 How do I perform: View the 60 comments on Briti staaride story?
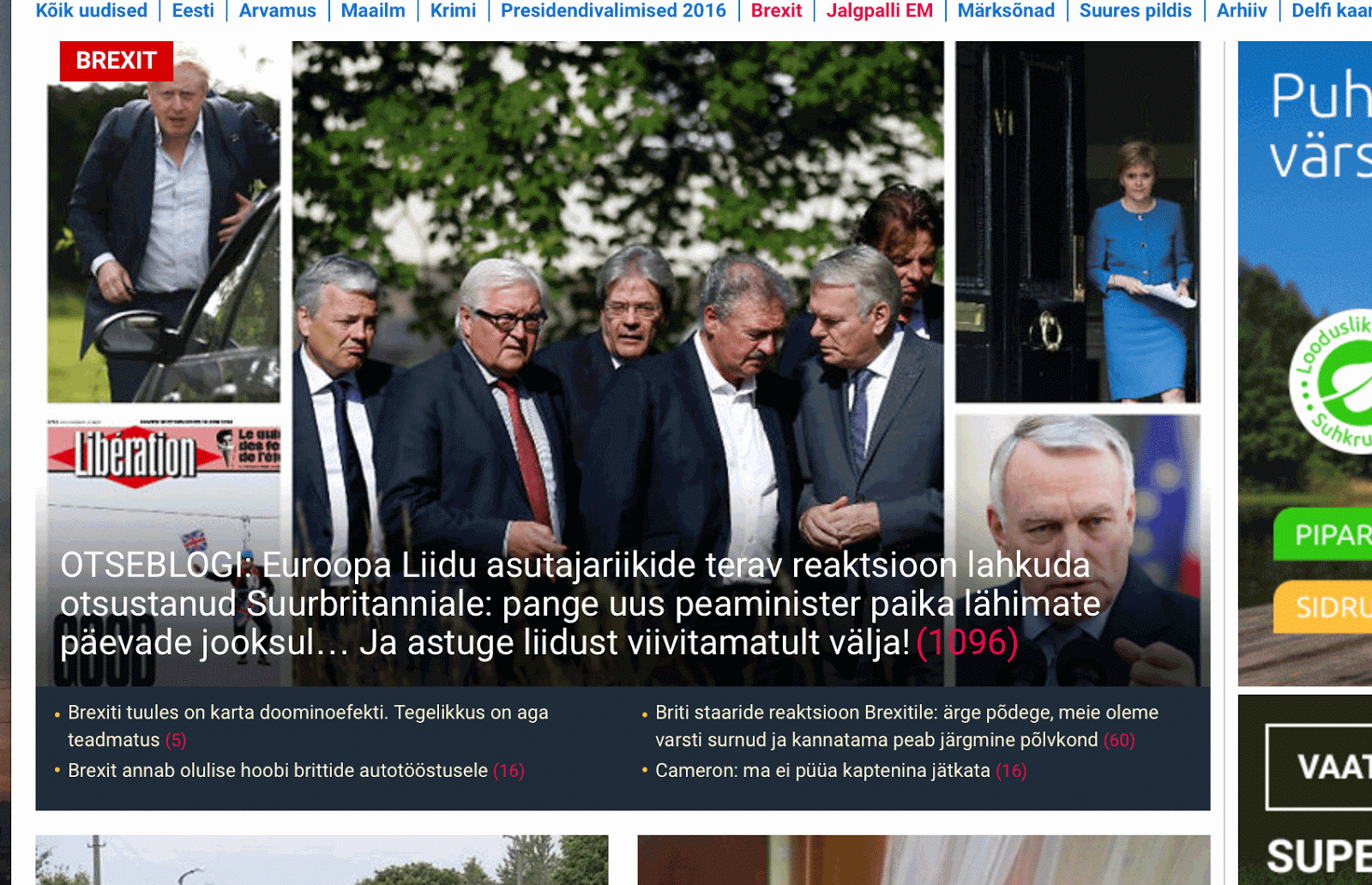point(1119,740)
